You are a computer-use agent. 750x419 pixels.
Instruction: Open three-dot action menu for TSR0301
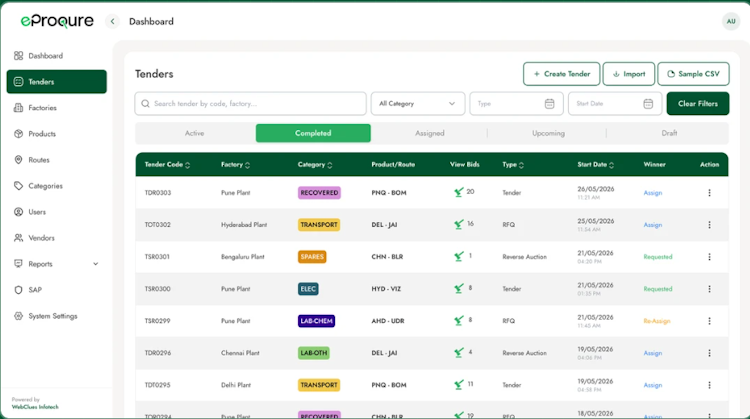[709, 257]
